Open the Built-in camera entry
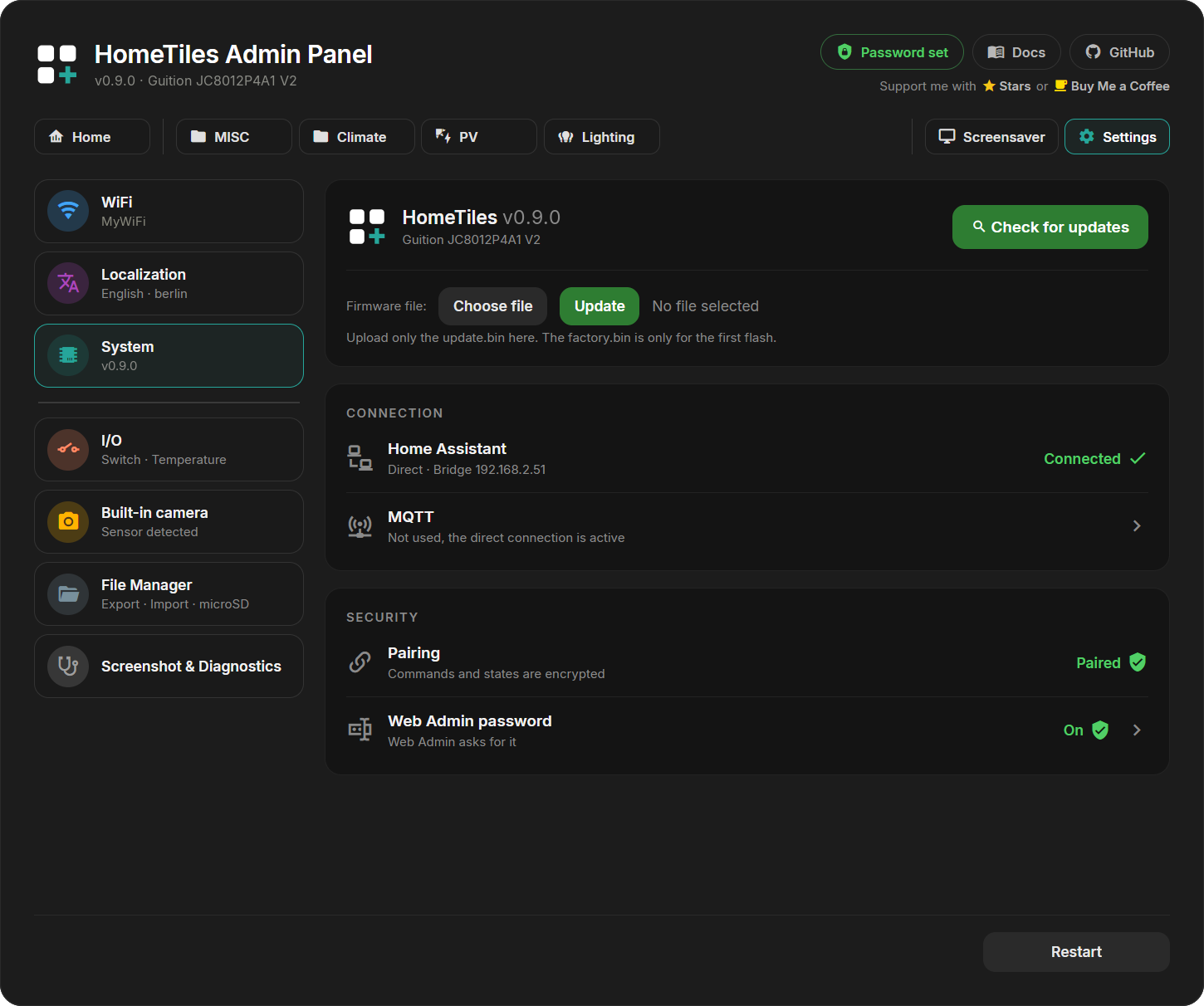This screenshot has width=1204, height=1006. click(x=169, y=521)
